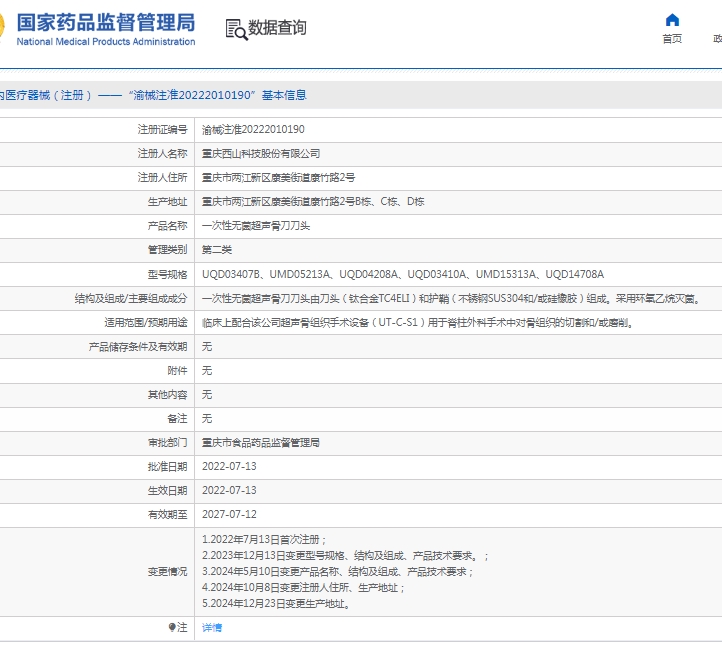Click the 产品储存条件及有效期 label

point(138,347)
